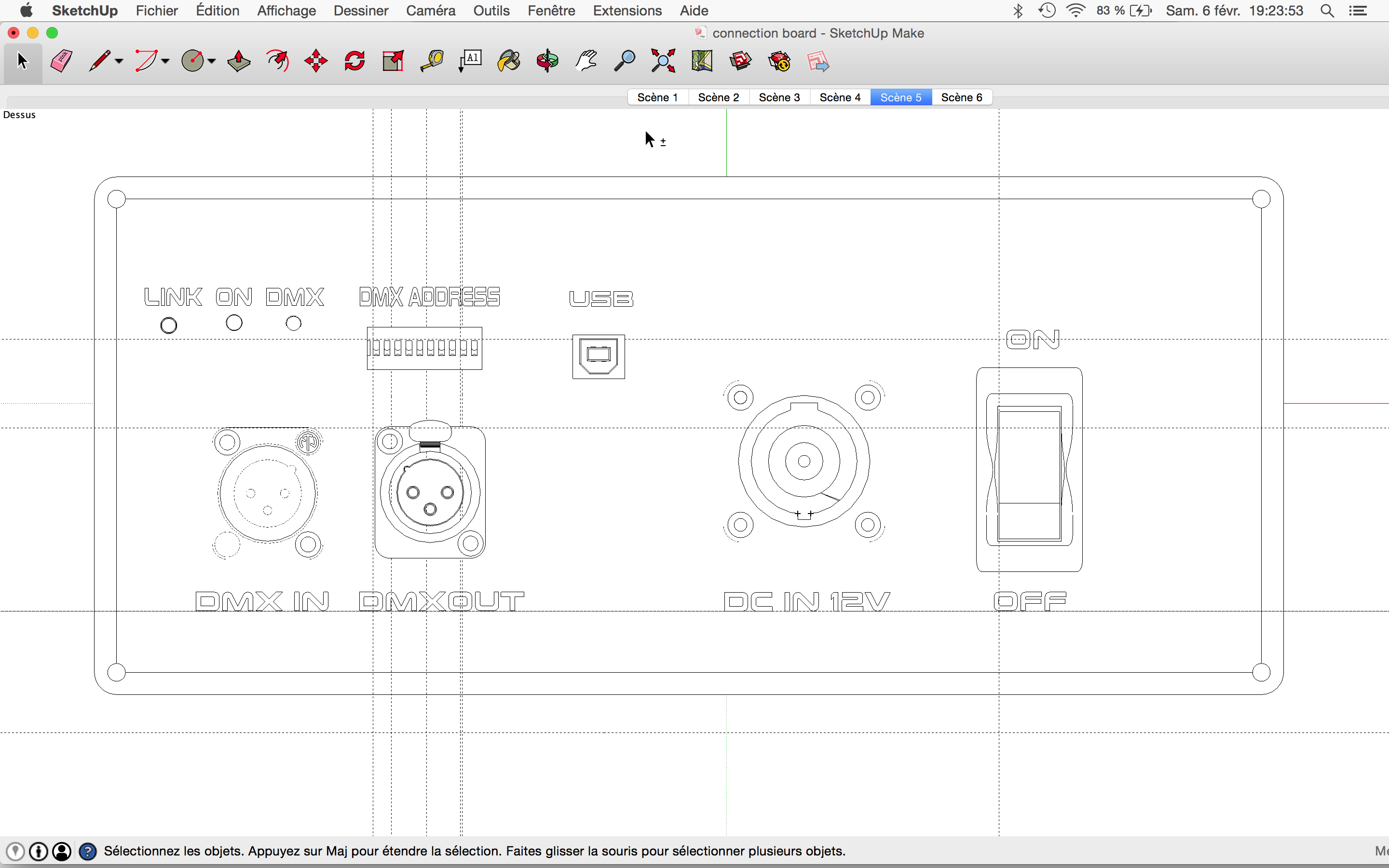1389x868 pixels.
Task: Select the Offset tool
Action: point(278,61)
